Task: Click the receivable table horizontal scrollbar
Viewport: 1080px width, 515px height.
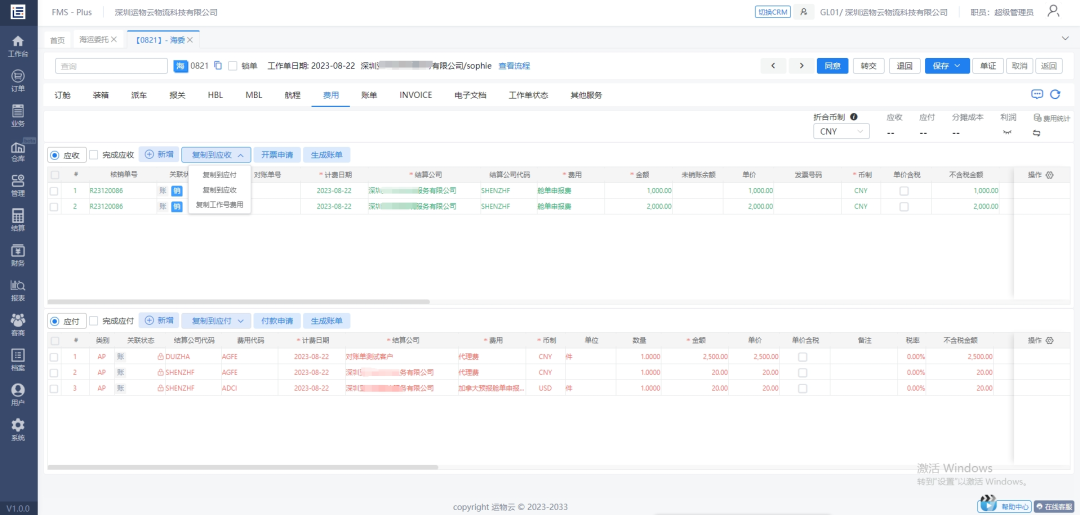Action: (x=239, y=302)
